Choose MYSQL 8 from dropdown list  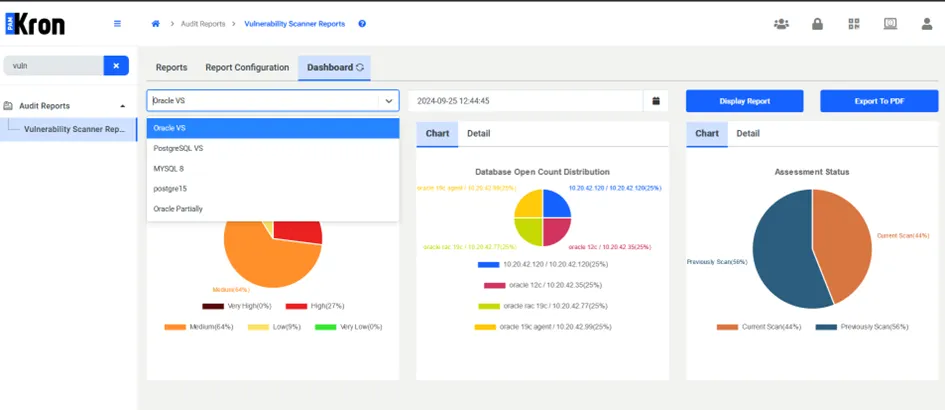273,169
